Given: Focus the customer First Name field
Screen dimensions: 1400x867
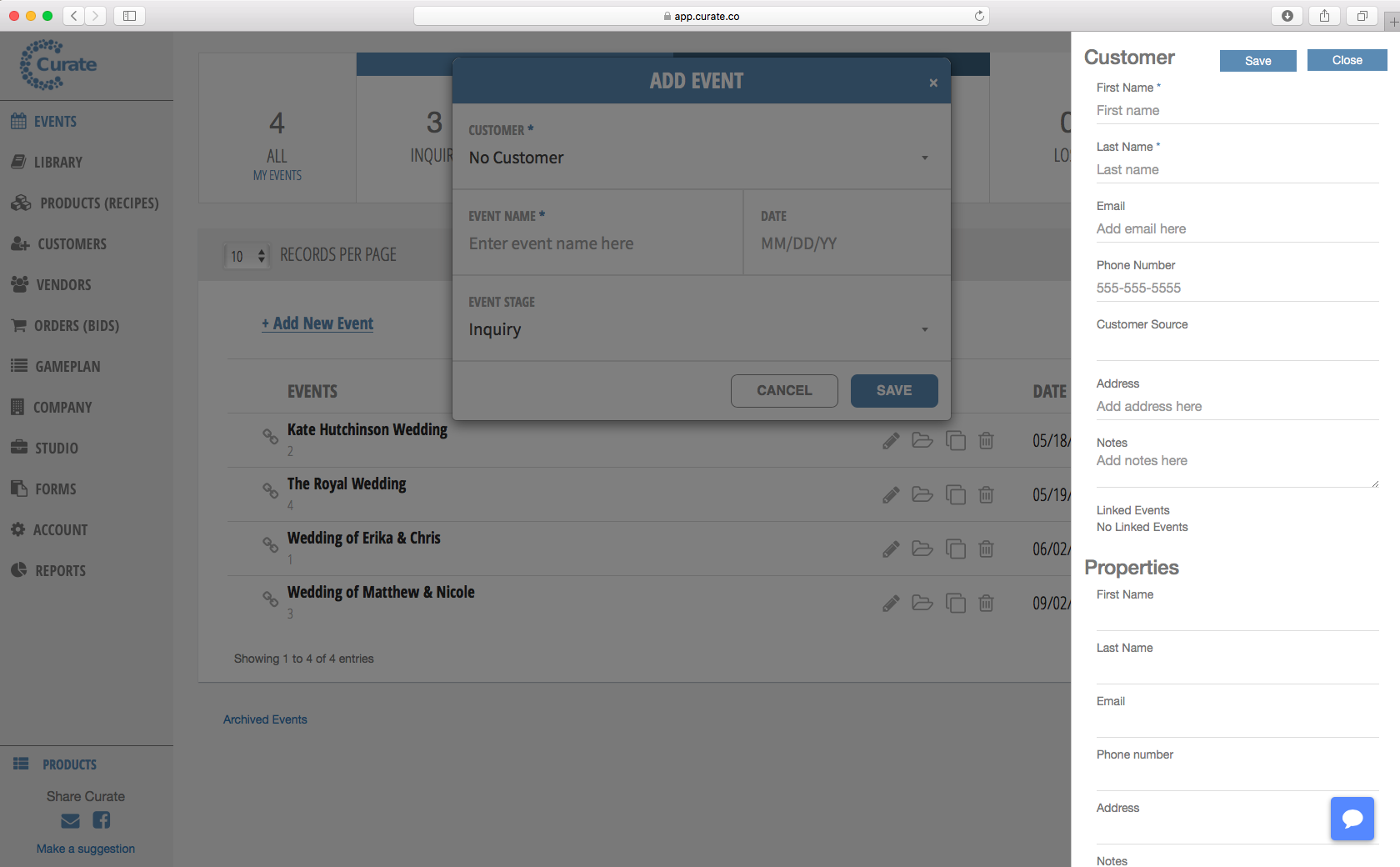Looking at the screenshot, I should point(1237,111).
